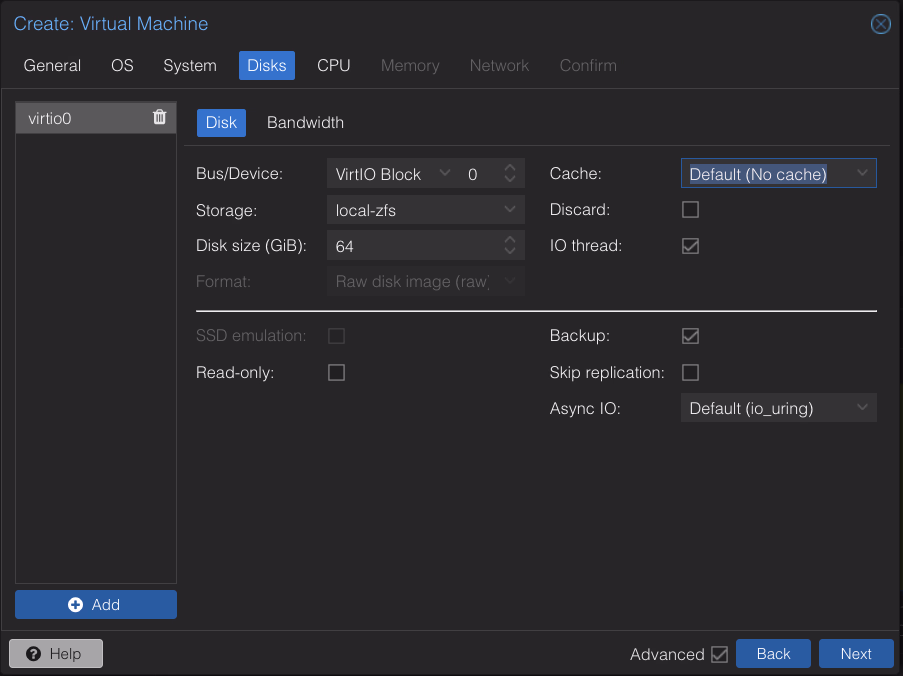The image size is (903, 676).
Task: Click the trash icon to remove virtio0
Action: point(158,117)
